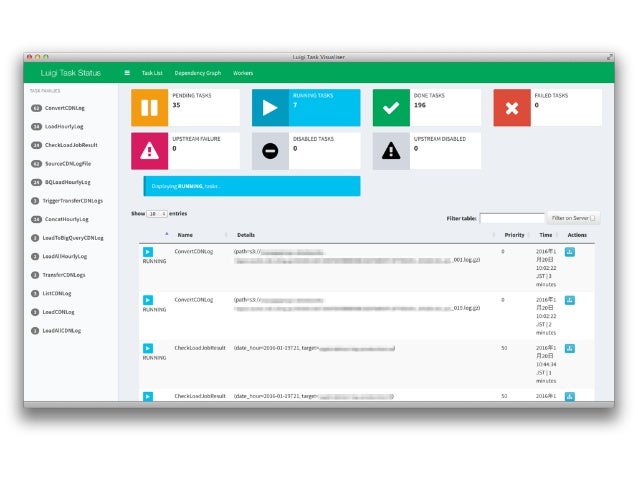Open graph action for last CheckLoadJobResult row
638x479 pixels.
570,396
